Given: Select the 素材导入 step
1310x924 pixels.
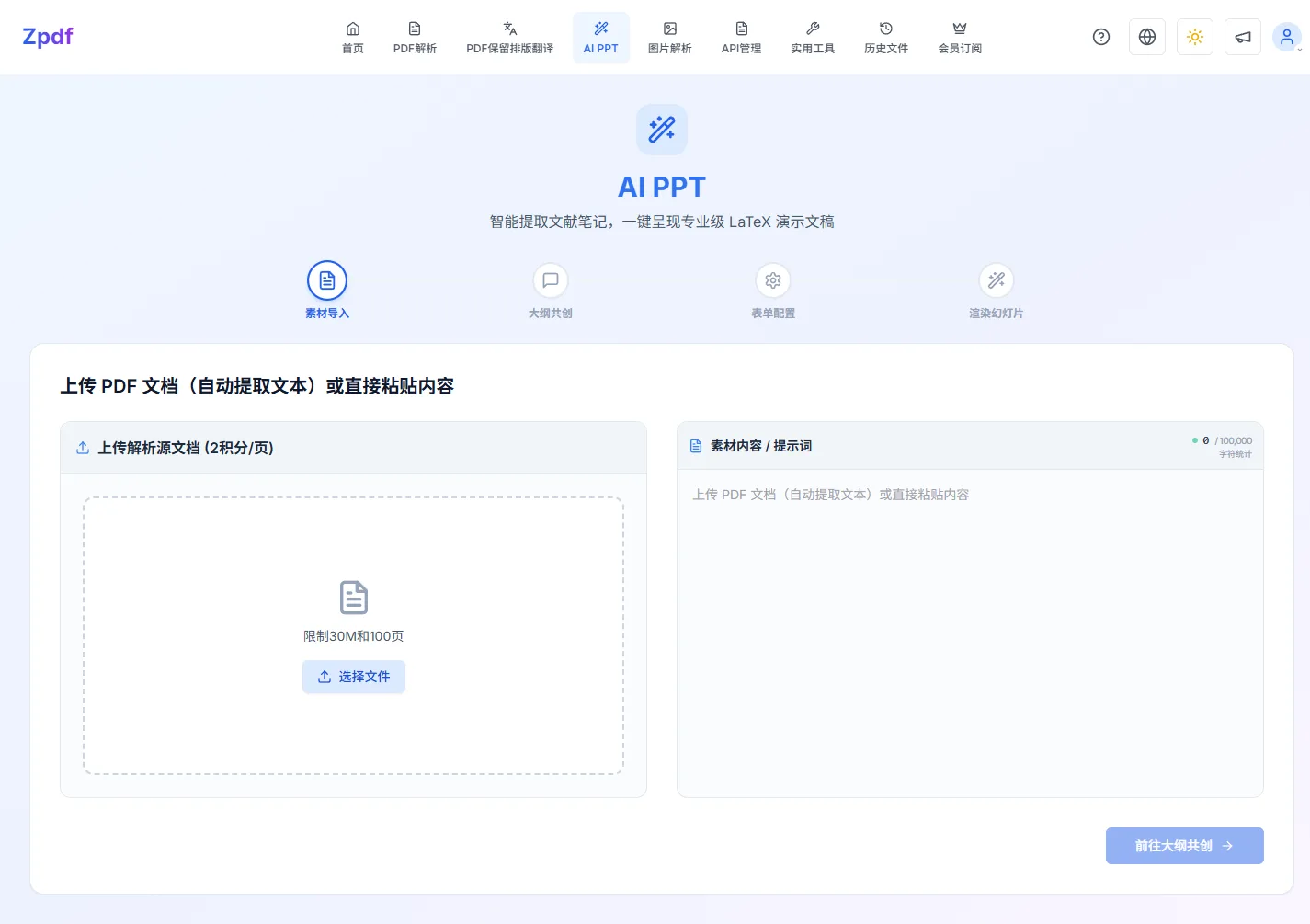Looking at the screenshot, I should [x=327, y=281].
